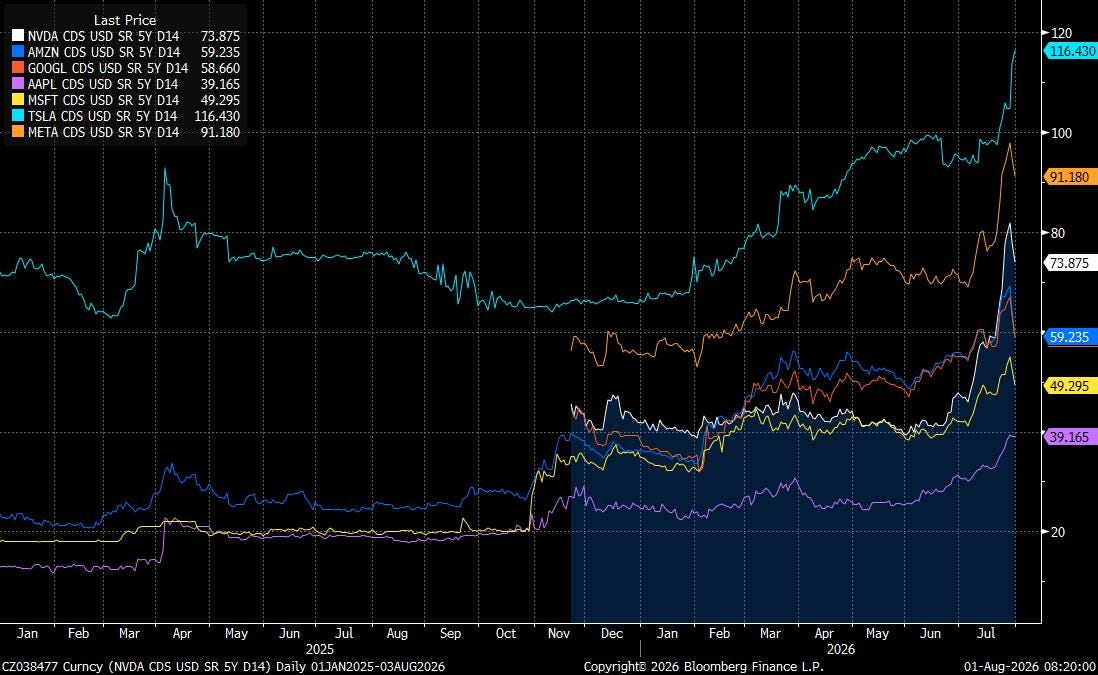Click the blue 59.235 axis price tag
The height and width of the screenshot is (675, 1098).
(x=1071, y=337)
